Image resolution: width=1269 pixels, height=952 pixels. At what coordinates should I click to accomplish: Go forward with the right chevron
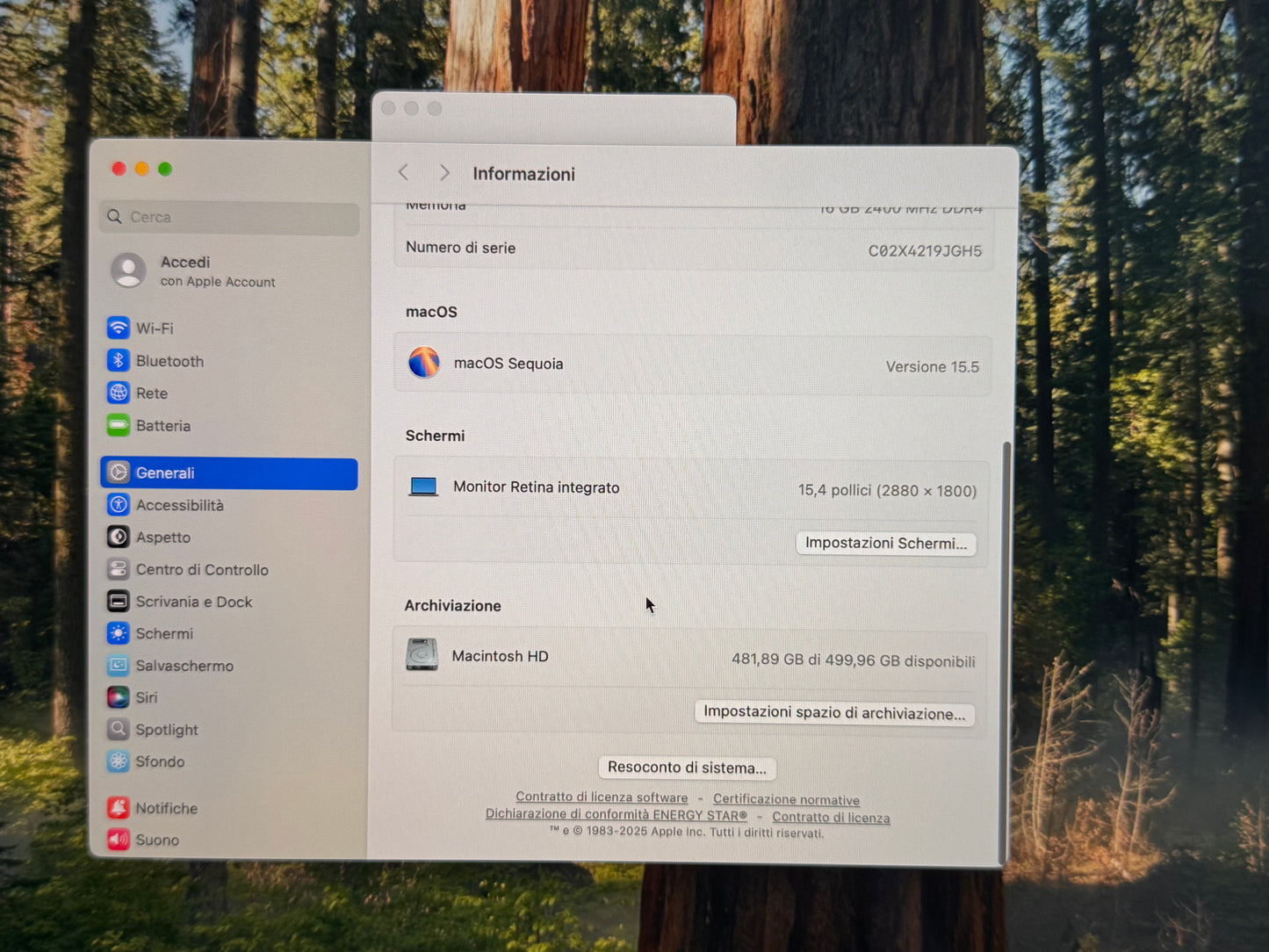coord(444,173)
